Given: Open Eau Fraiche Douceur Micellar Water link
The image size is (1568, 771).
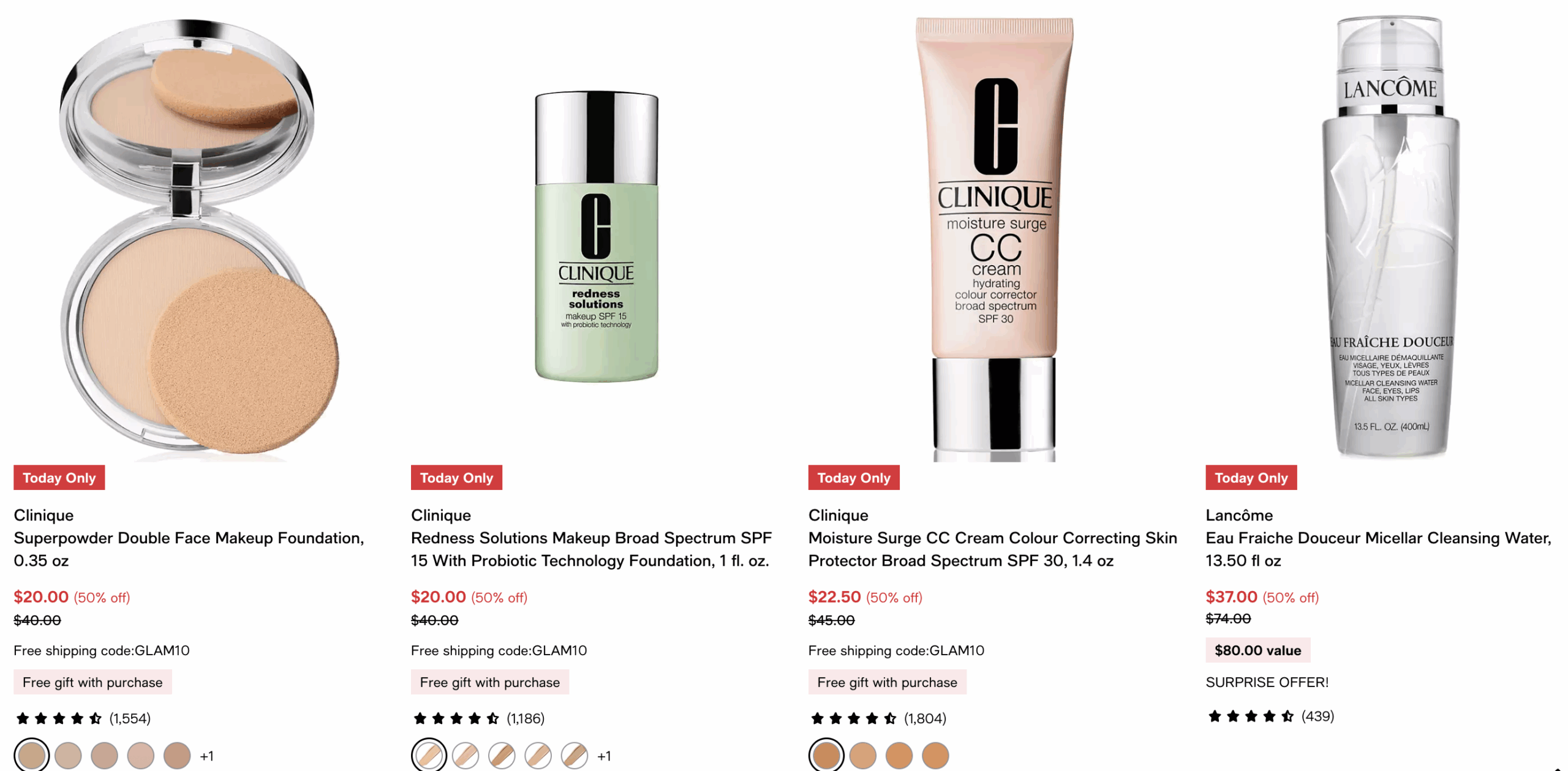Looking at the screenshot, I should [1378, 549].
